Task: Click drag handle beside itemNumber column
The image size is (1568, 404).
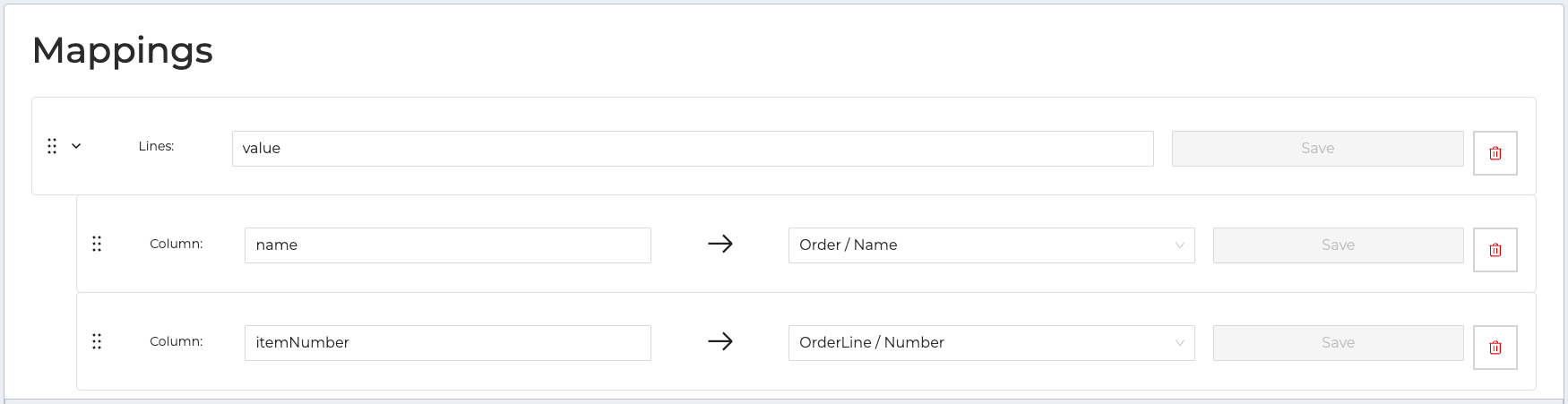Action: pos(97,341)
